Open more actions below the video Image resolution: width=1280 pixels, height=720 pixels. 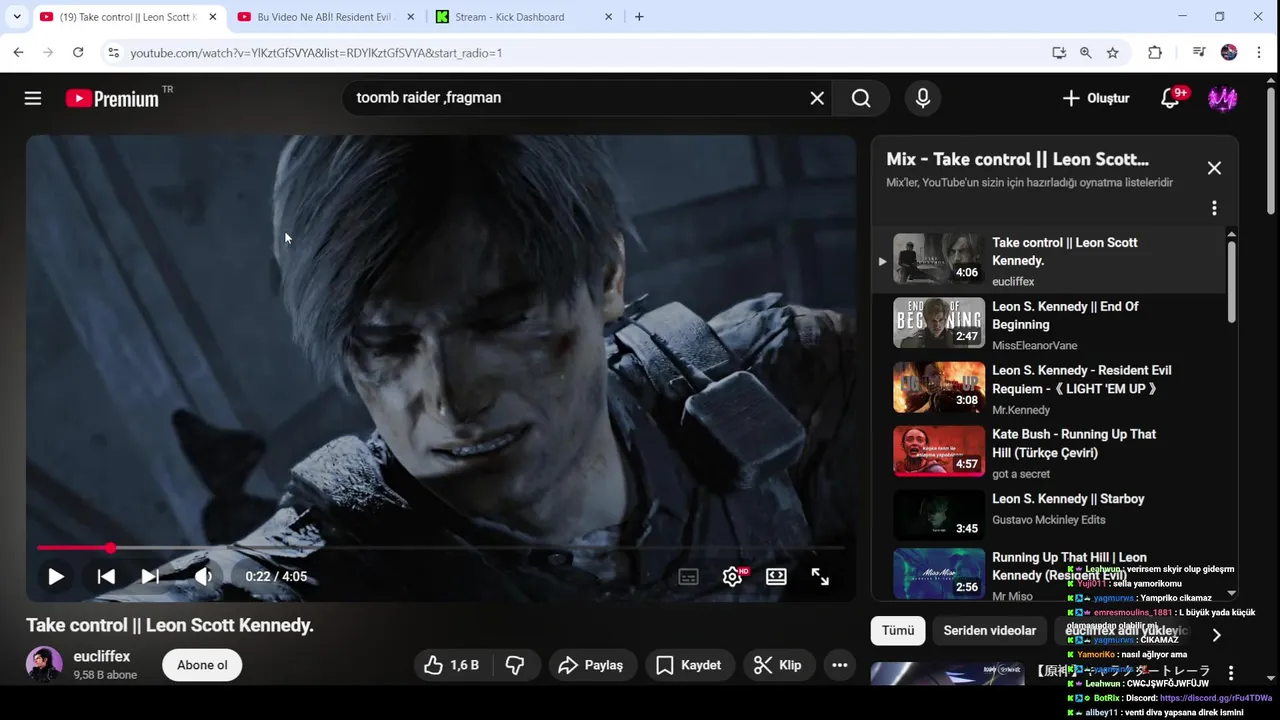(x=840, y=665)
